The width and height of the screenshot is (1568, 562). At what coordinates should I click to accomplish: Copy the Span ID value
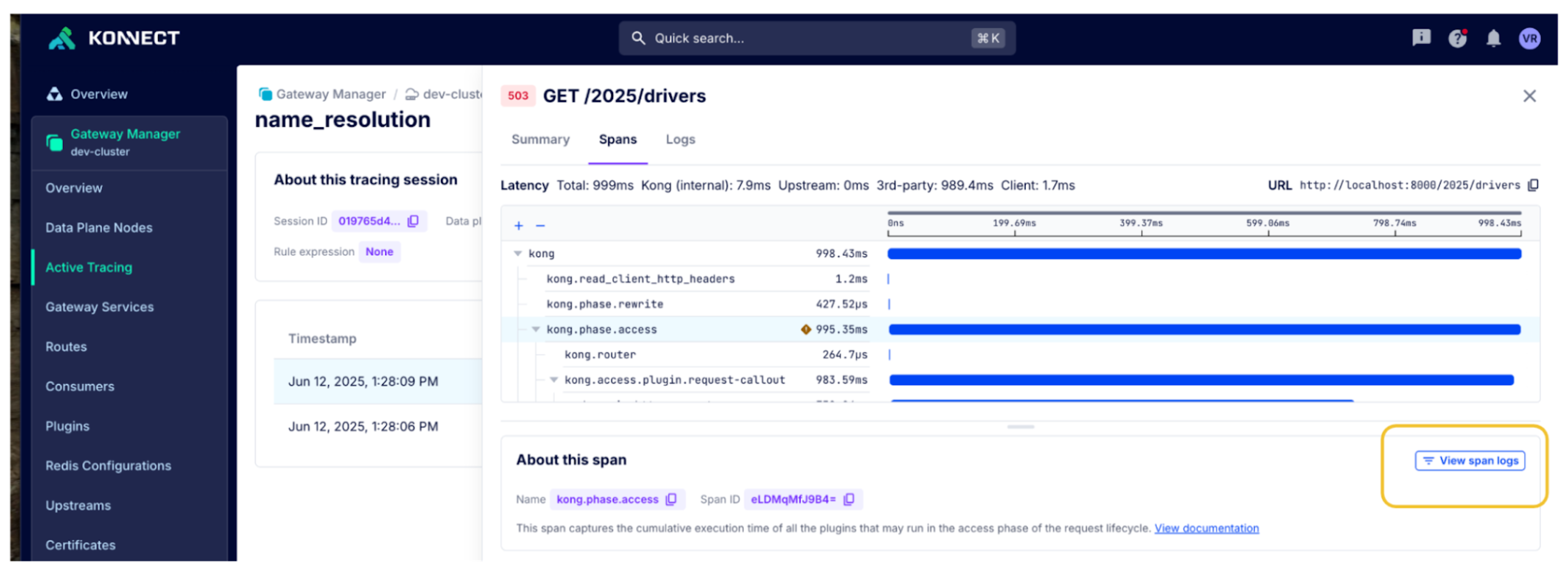point(849,500)
